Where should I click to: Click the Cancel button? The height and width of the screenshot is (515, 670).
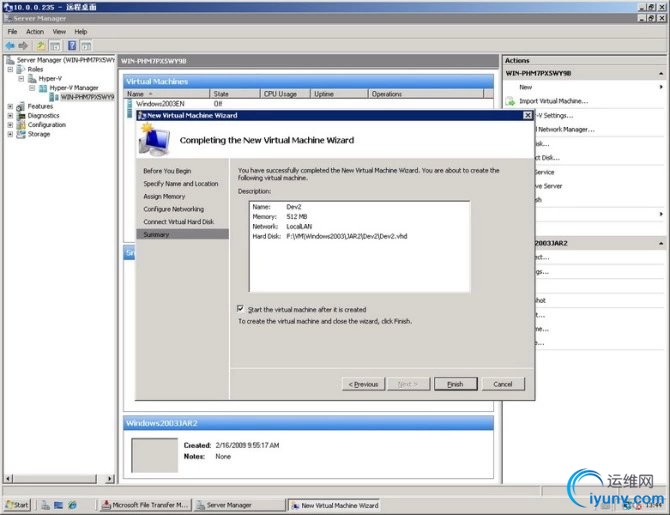[x=503, y=384]
